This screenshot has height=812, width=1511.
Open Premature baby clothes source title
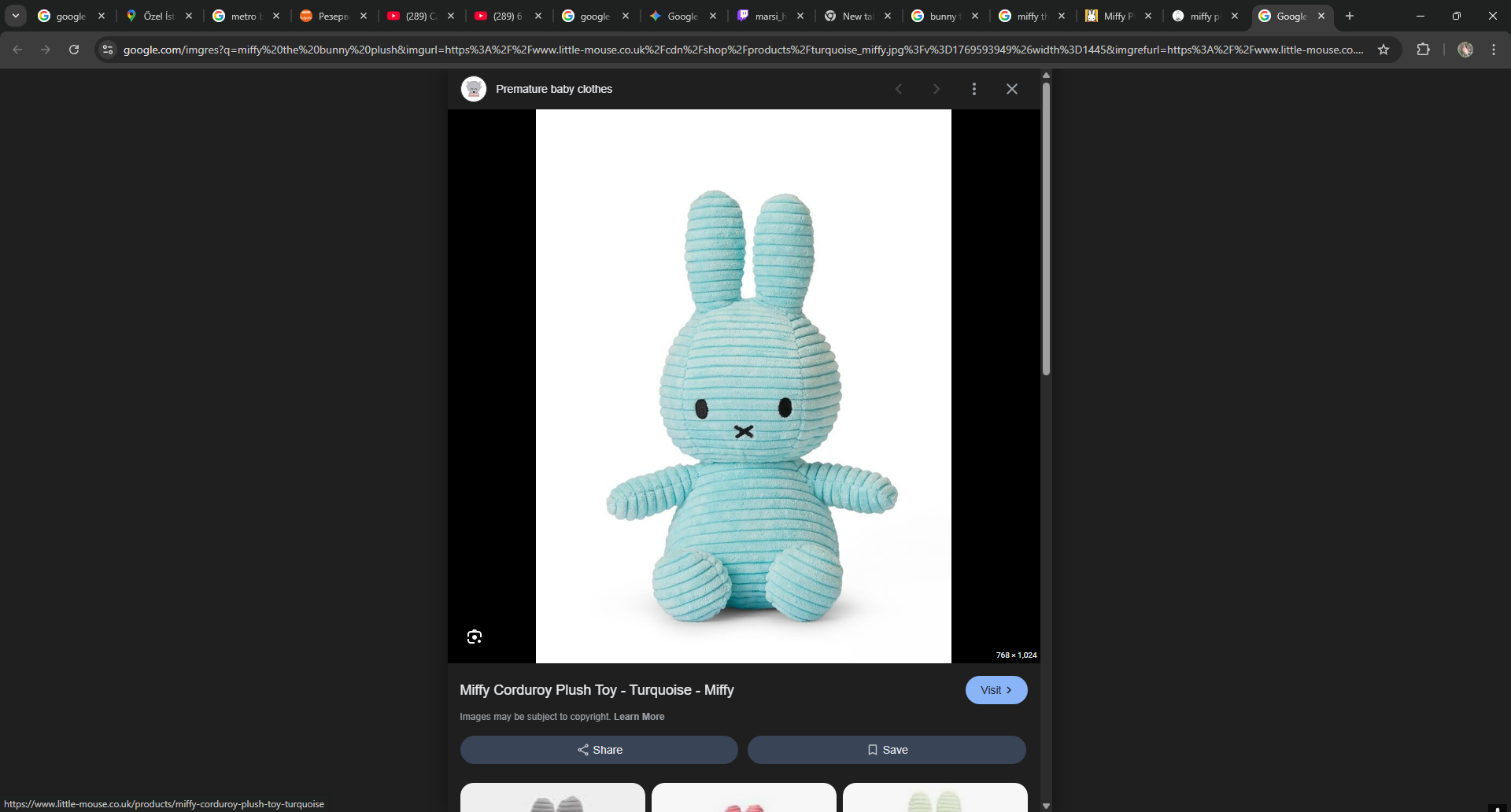pos(554,89)
